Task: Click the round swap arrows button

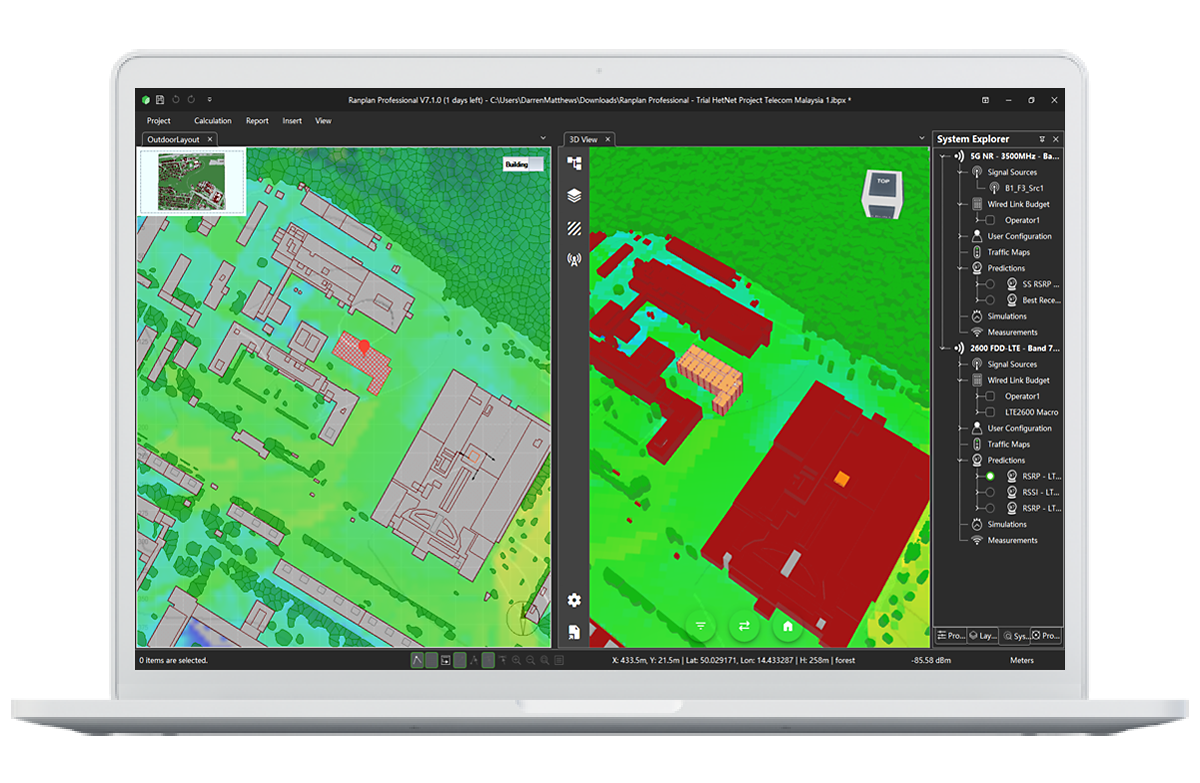Action: [x=744, y=626]
